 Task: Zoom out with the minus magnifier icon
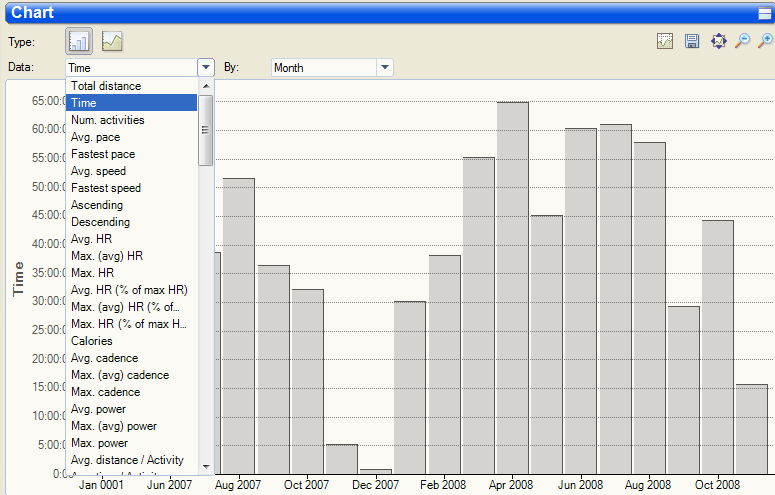(x=742, y=41)
